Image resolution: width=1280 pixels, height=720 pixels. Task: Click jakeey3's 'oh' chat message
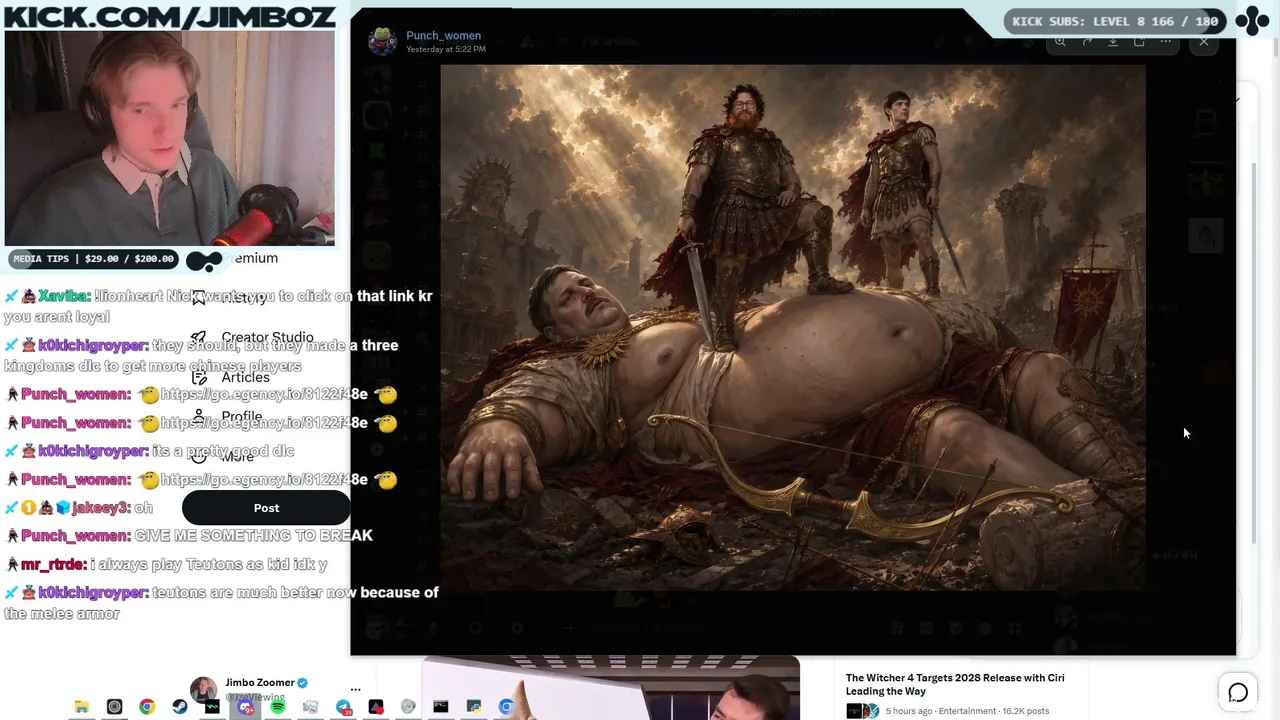pyautogui.click(x=143, y=508)
